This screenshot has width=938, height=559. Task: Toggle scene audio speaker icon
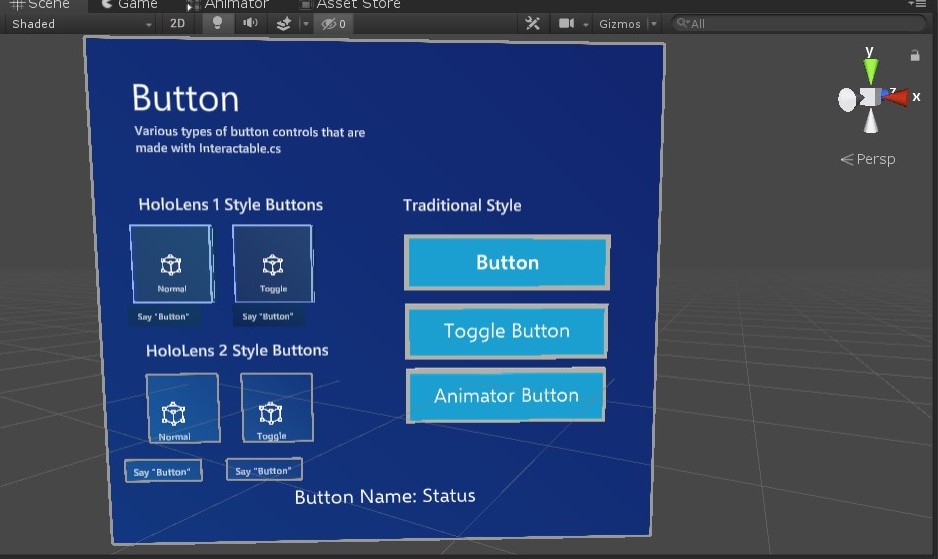tap(250, 23)
